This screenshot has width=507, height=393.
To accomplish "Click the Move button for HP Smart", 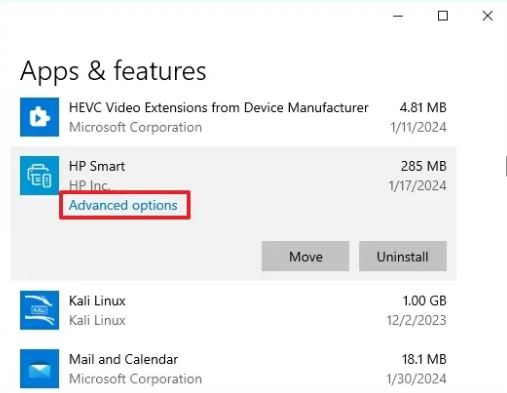I will point(305,256).
